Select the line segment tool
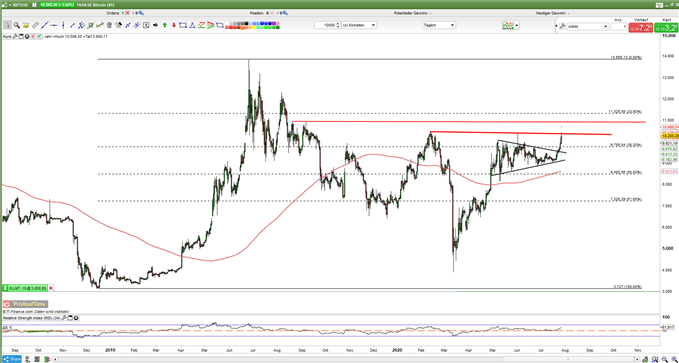The height and width of the screenshot is (363, 679). (x=73, y=25)
